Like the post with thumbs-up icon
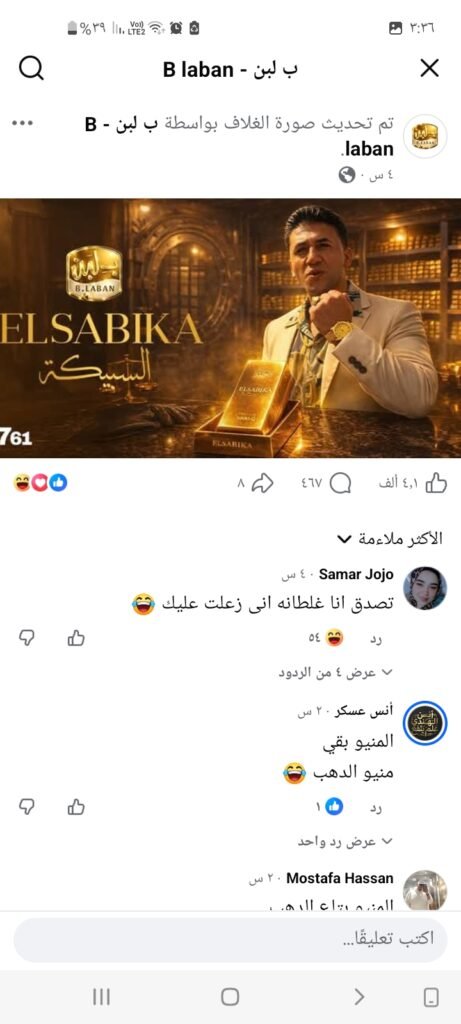 [x=436, y=483]
